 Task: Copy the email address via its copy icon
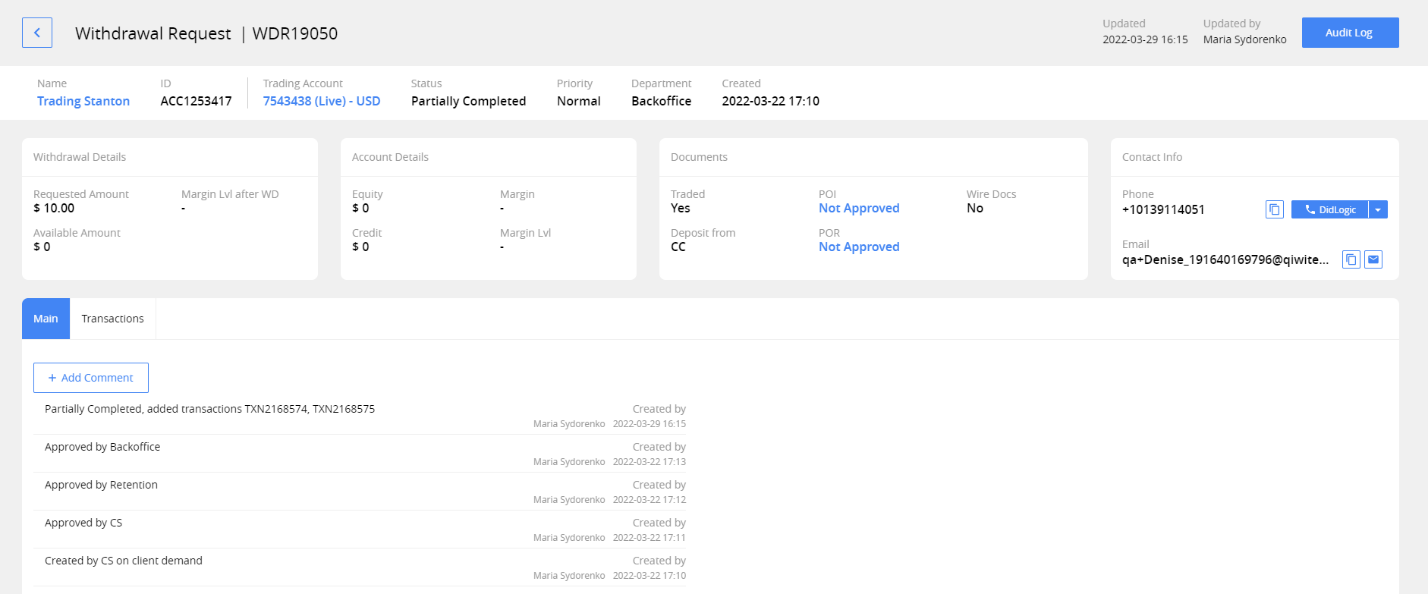1351,259
